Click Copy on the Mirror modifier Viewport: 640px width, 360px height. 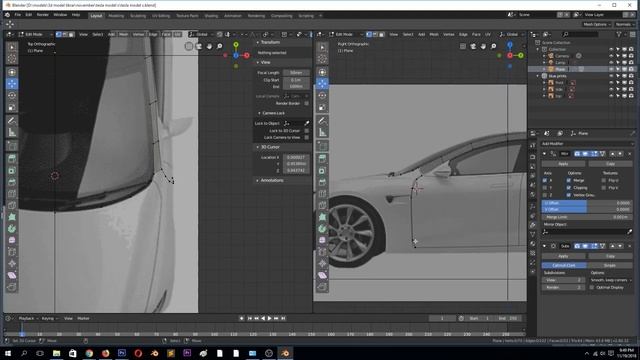point(610,164)
